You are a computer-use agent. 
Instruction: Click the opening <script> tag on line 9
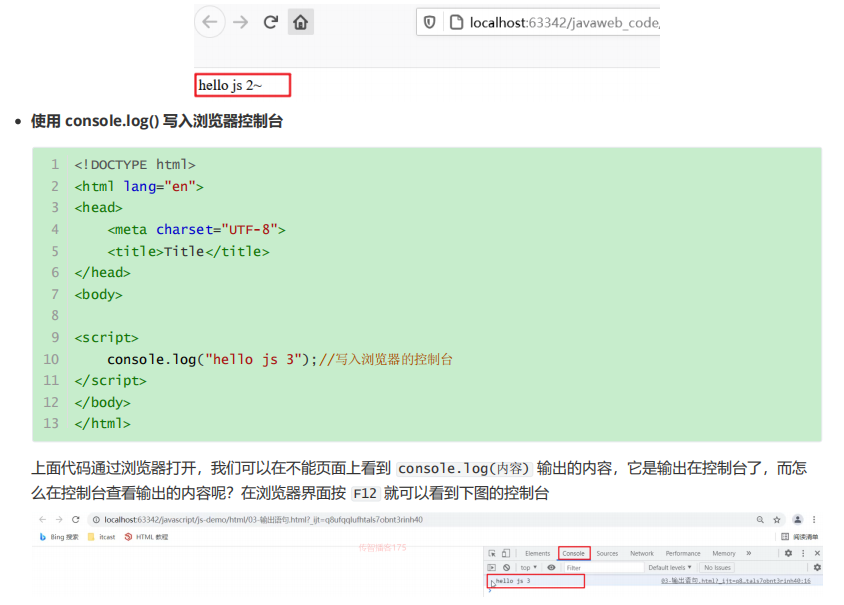(107, 337)
